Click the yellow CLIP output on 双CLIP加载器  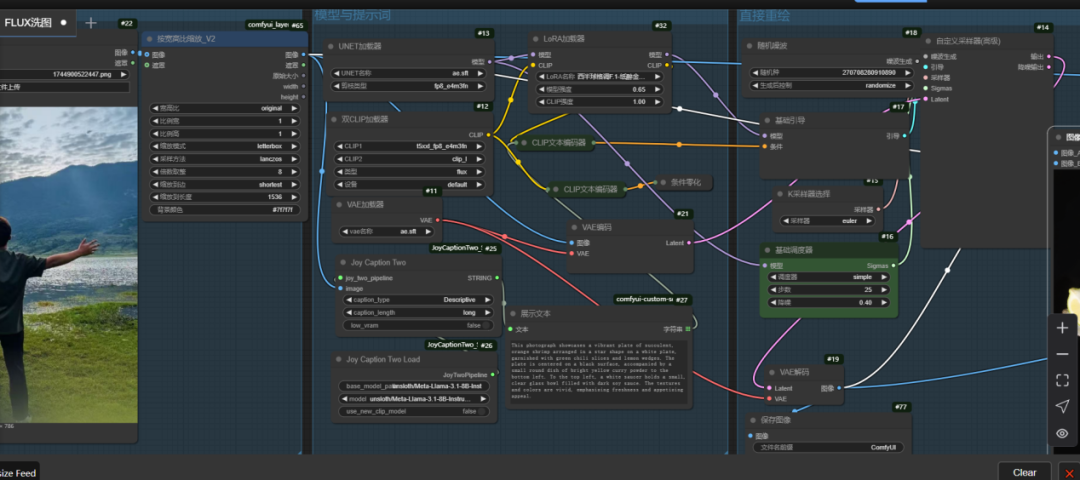489,135
